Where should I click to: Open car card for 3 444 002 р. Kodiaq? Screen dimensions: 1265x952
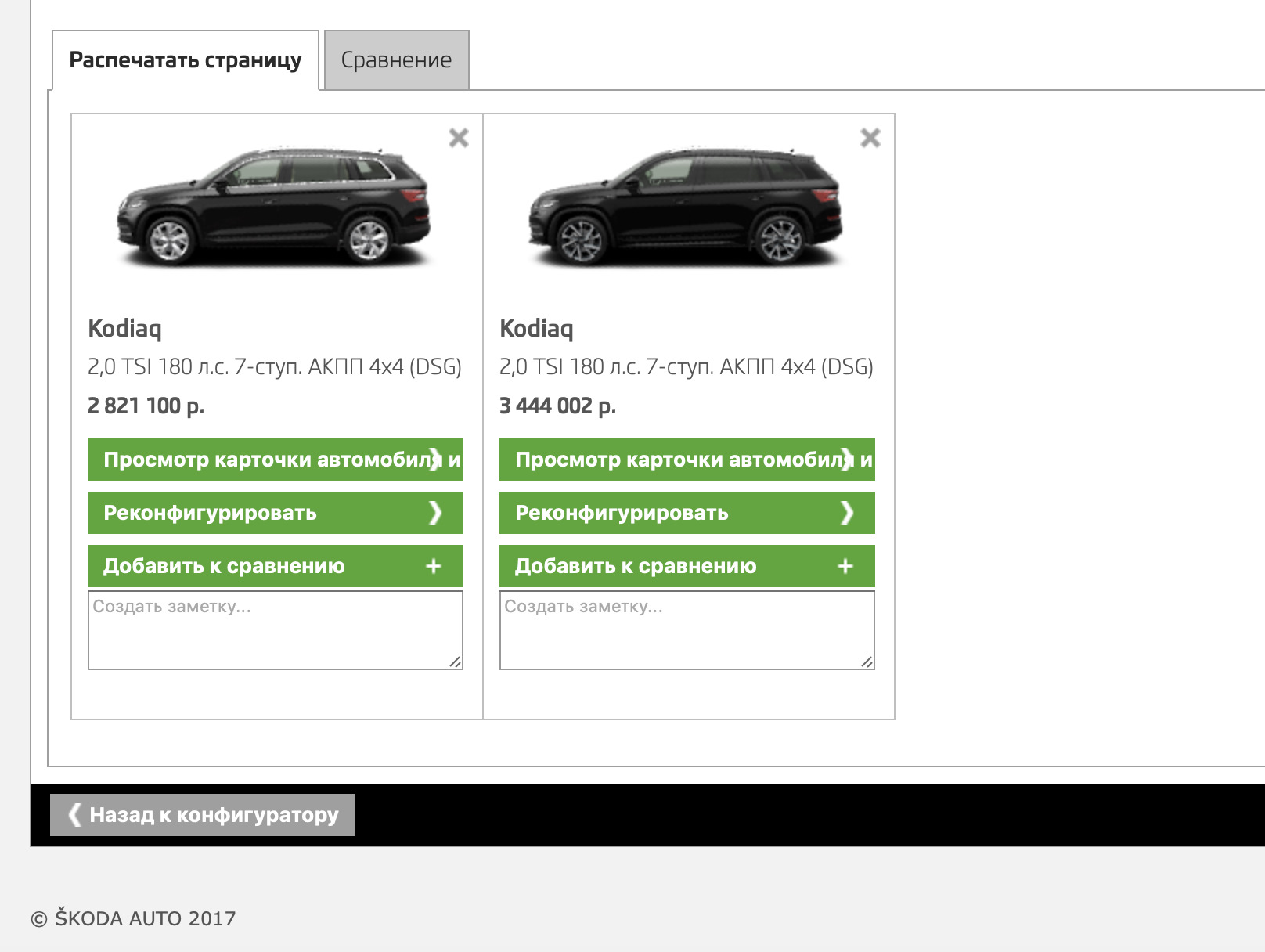(x=687, y=460)
